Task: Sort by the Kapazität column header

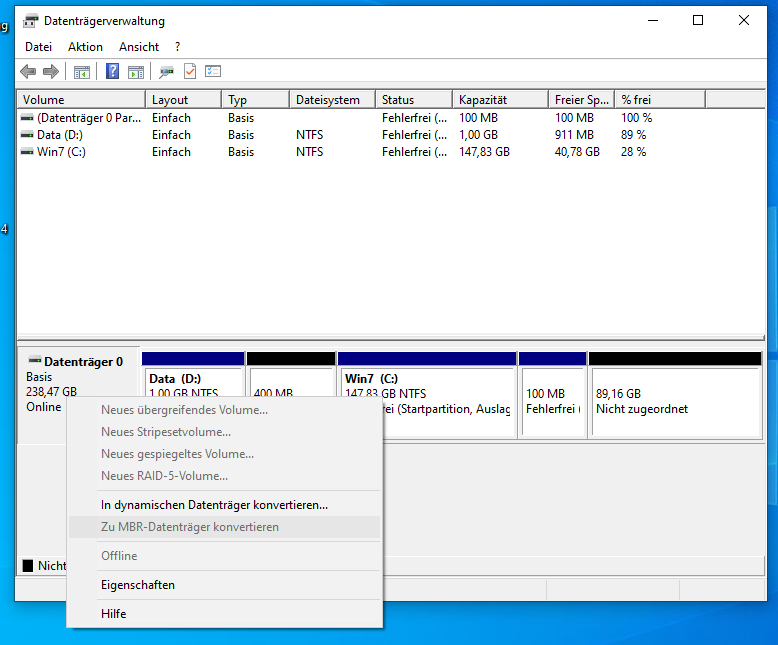Action: [x=500, y=100]
